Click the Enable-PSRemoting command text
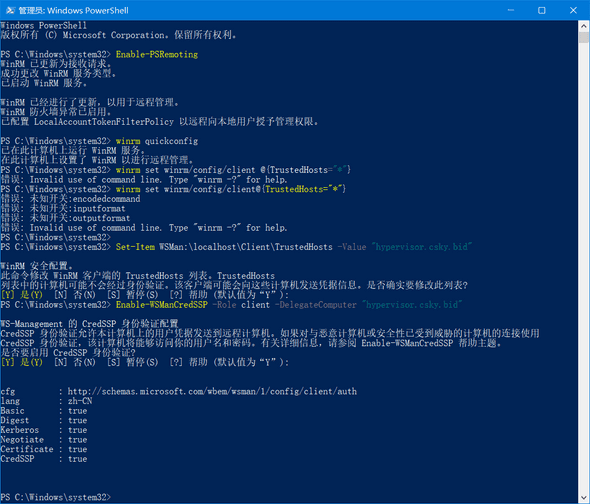 (x=157, y=55)
